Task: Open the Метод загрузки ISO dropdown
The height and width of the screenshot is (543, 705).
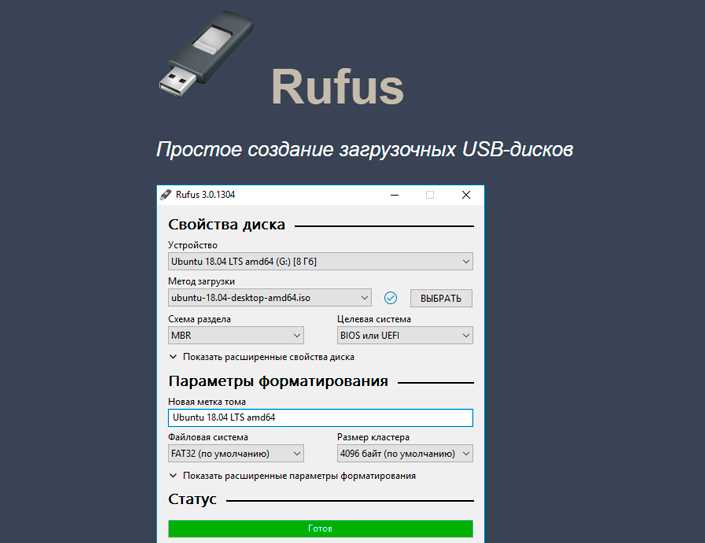Action: tap(270, 298)
